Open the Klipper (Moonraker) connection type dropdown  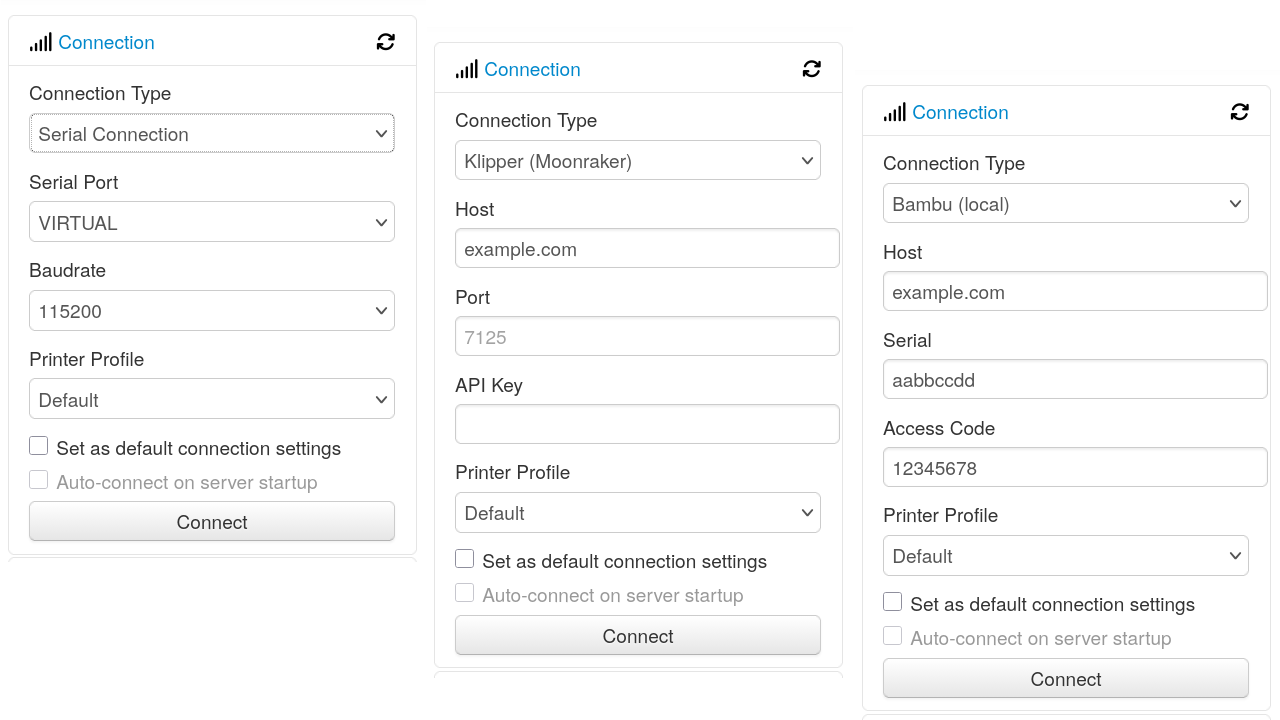(x=637, y=161)
